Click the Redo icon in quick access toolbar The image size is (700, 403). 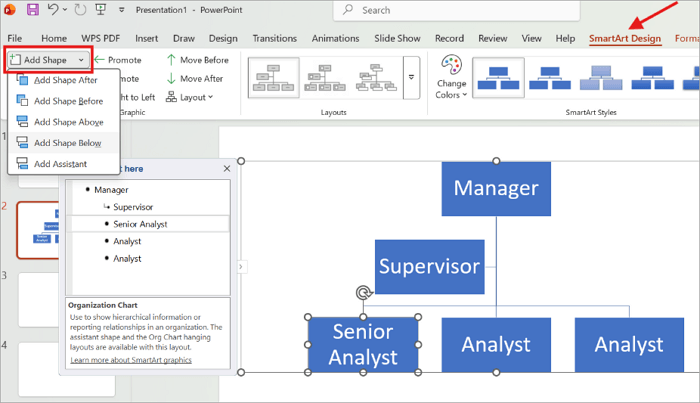(x=80, y=9)
